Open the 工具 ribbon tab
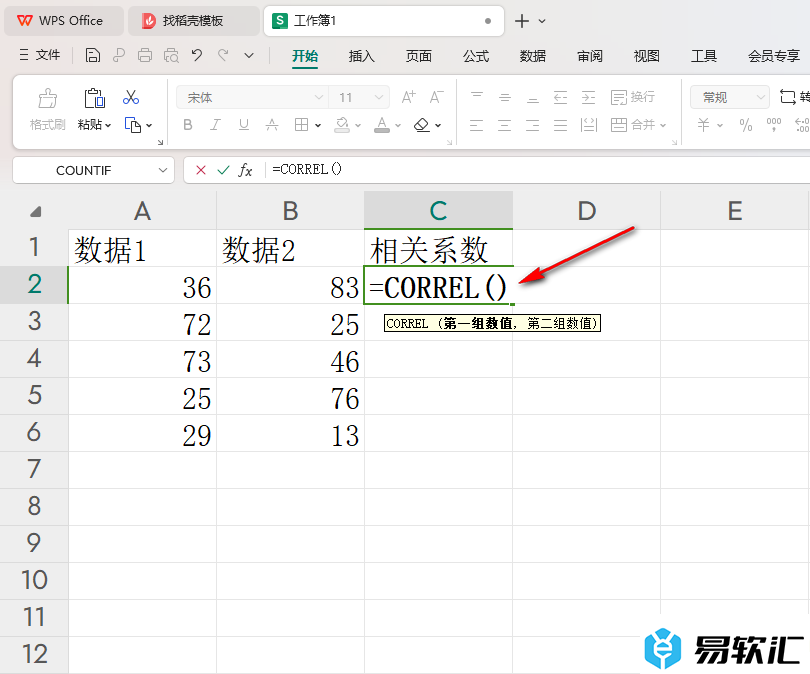Image resolution: width=810 pixels, height=674 pixels. [x=704, y=56]
